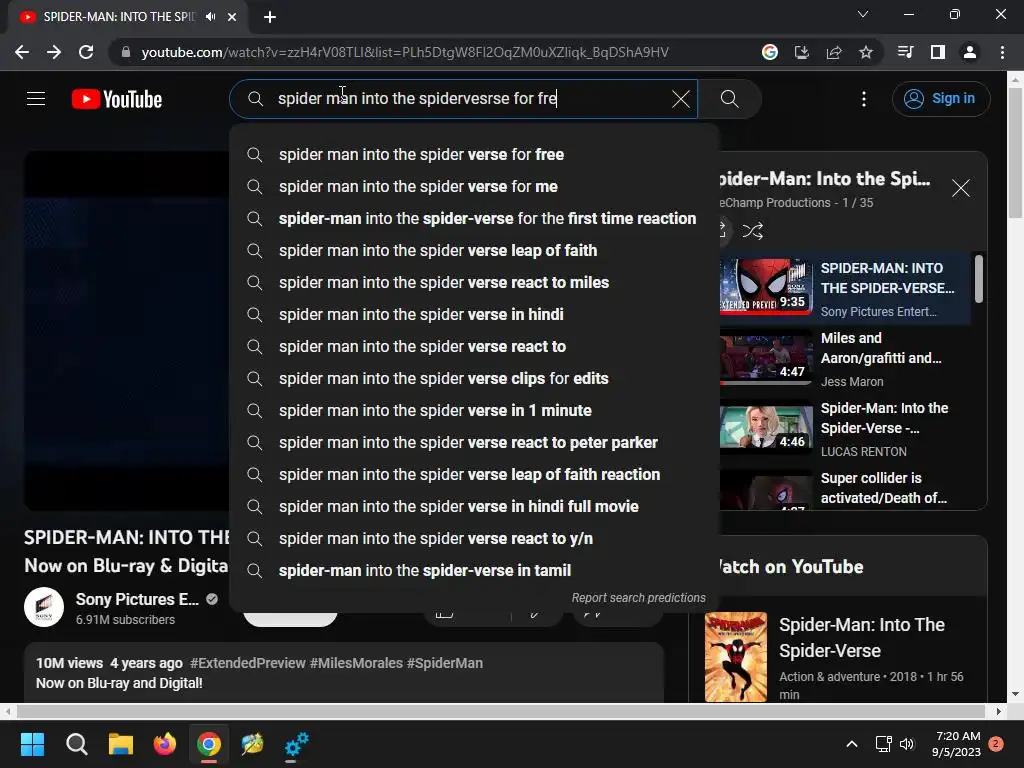Close the Spider-Man browser tab

pos(232,17)
